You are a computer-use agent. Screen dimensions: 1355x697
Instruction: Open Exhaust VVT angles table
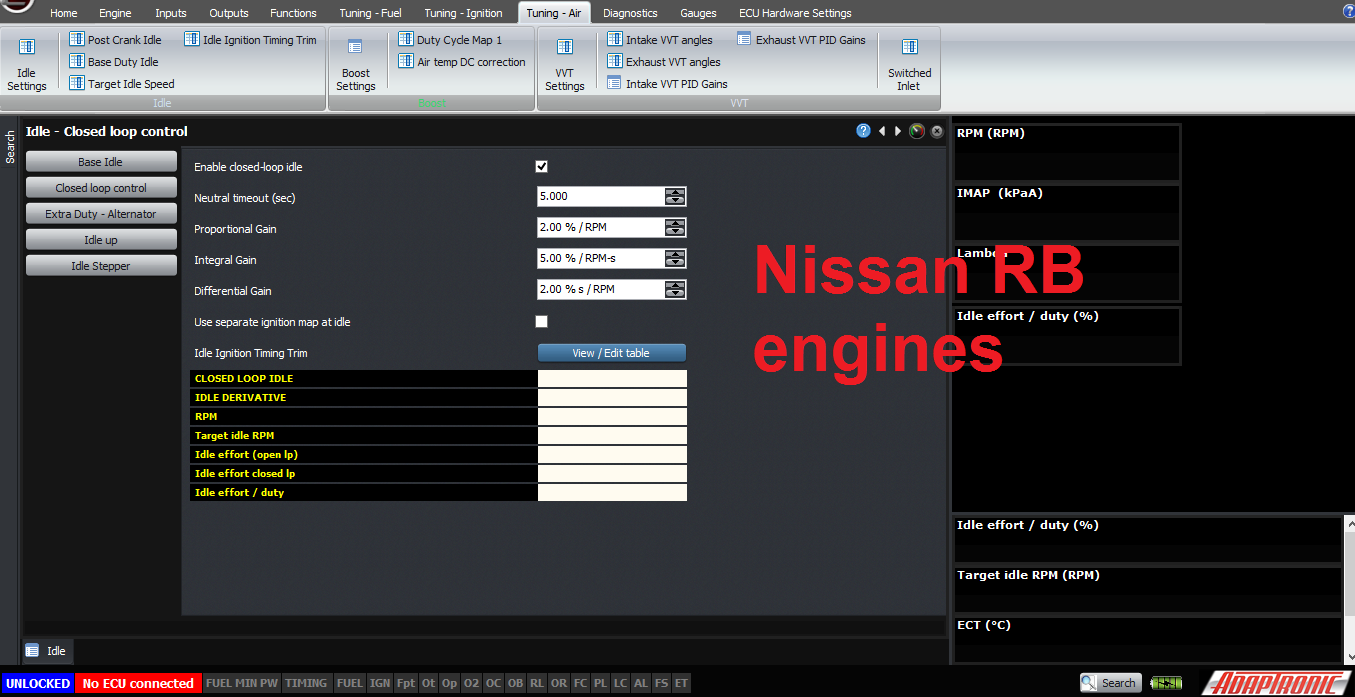[x=664, y=62]
